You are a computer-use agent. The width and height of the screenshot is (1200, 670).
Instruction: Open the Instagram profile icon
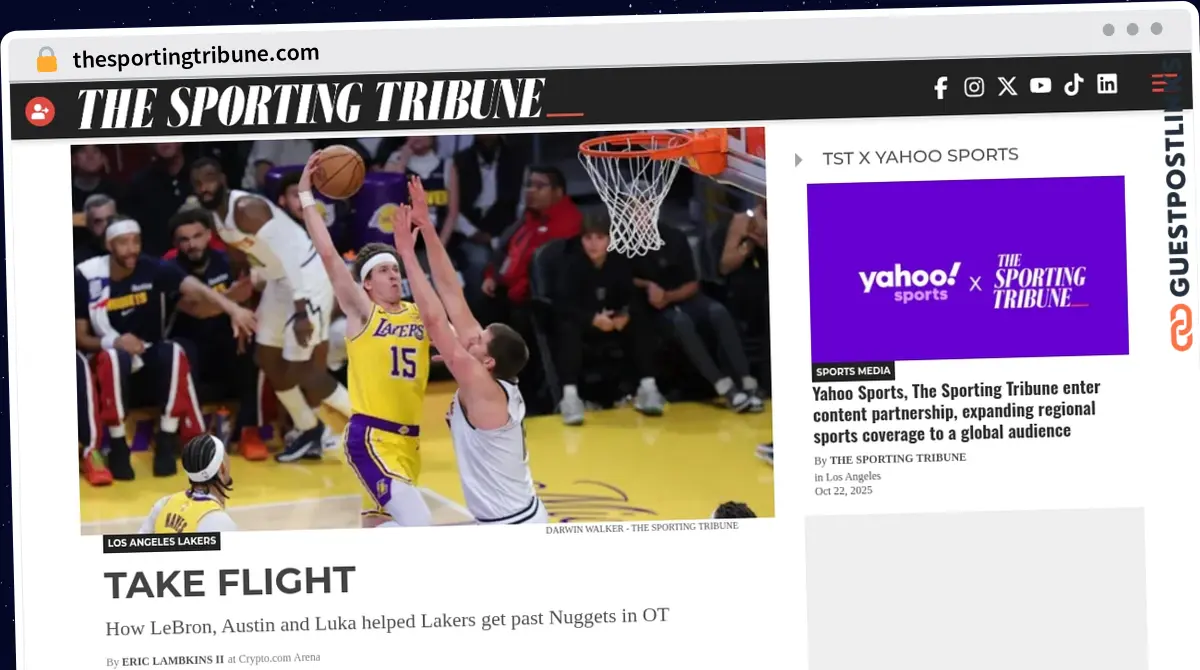tap(973, 87)
